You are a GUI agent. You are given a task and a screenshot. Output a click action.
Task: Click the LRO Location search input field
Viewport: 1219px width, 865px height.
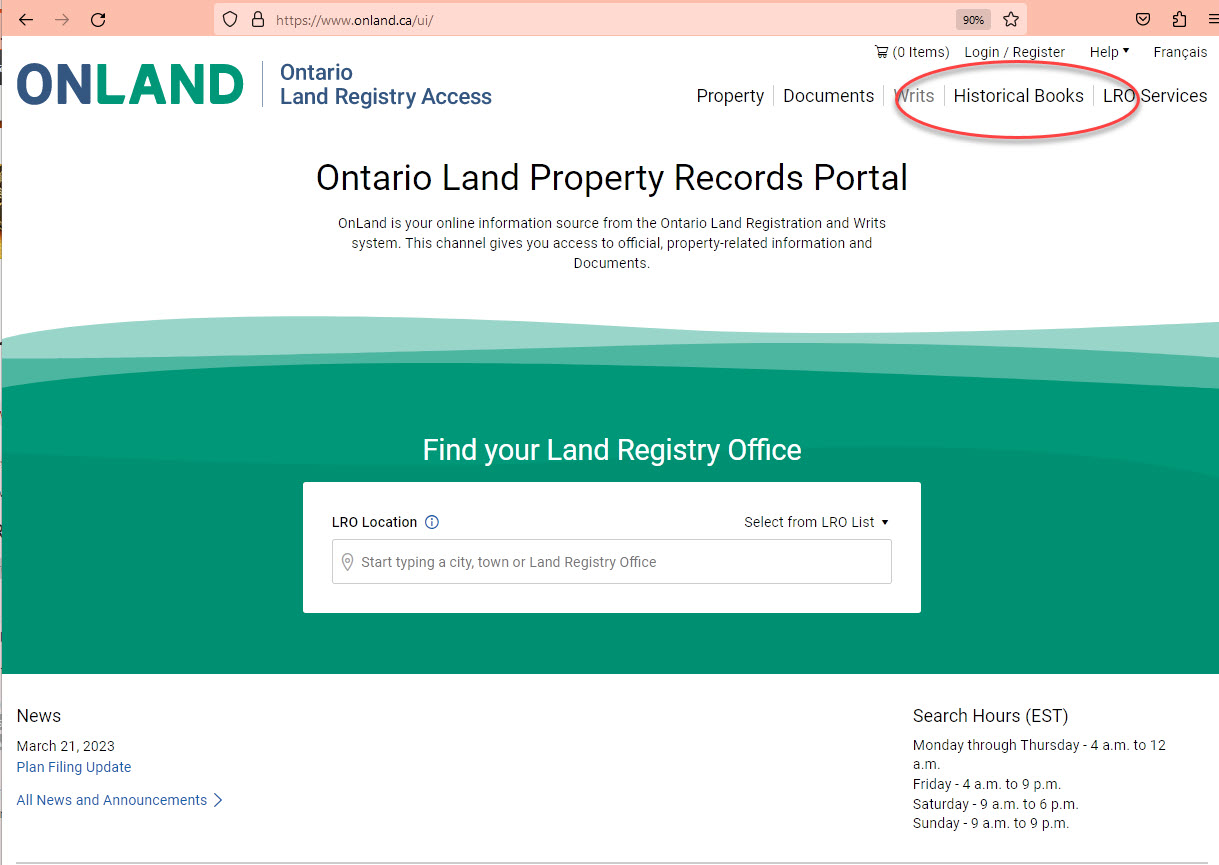(x=612, y=562)
